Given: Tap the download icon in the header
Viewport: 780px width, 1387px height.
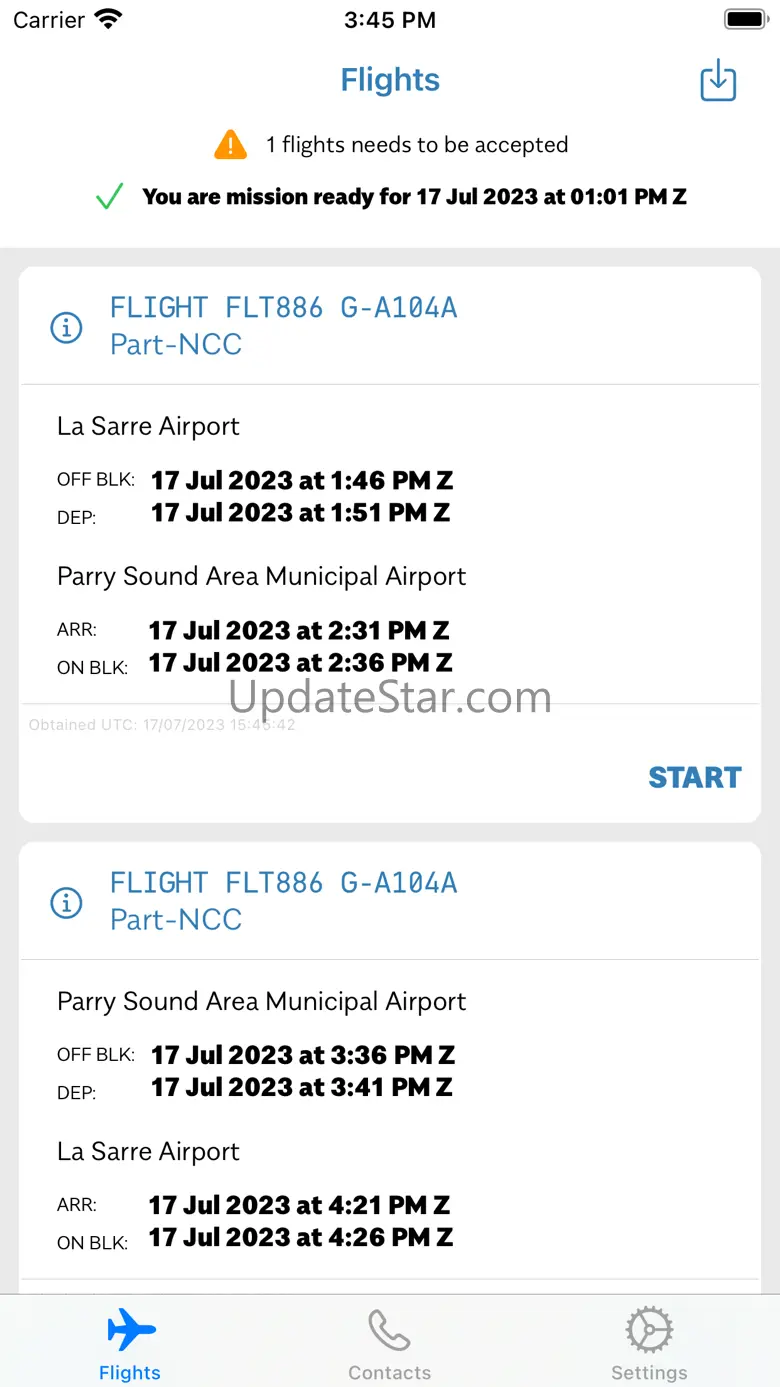Looking at the screenshot, I should point(717,81).
